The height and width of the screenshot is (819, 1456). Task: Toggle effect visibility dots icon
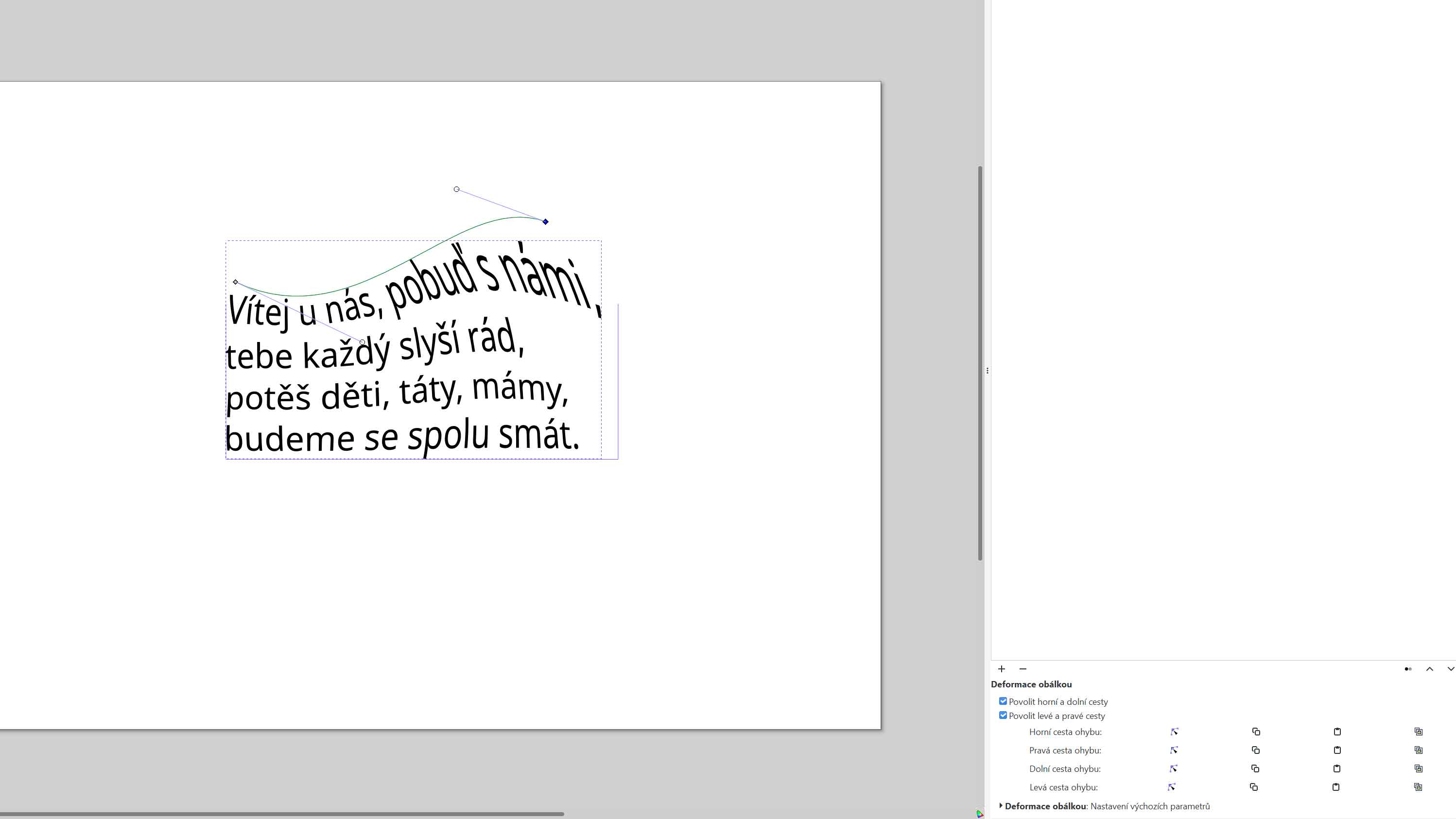click(1408, 669)
